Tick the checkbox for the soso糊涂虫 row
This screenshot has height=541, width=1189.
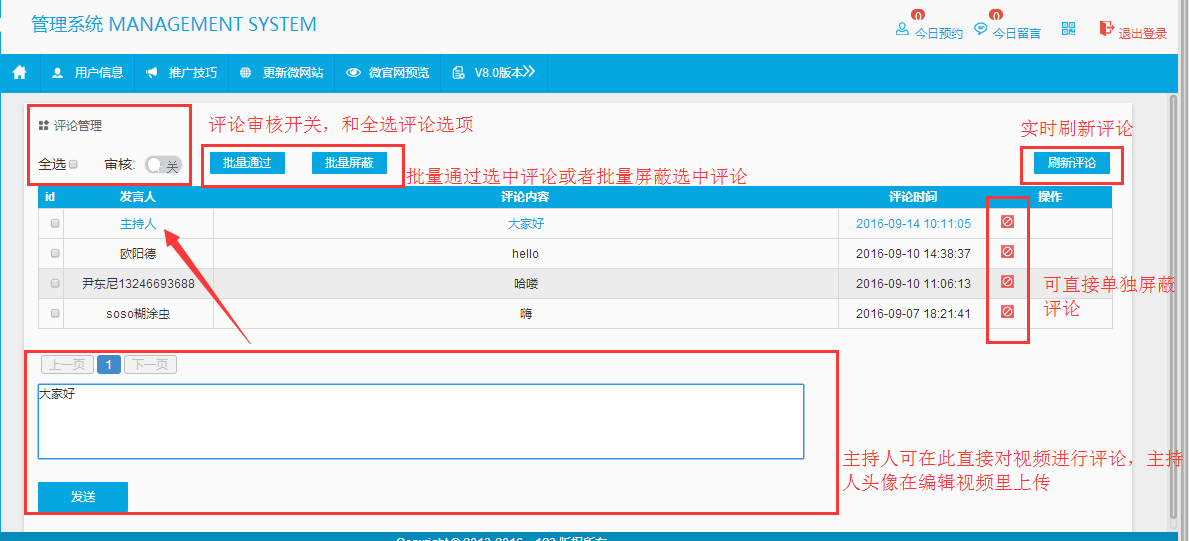click(x=55, y=314)
